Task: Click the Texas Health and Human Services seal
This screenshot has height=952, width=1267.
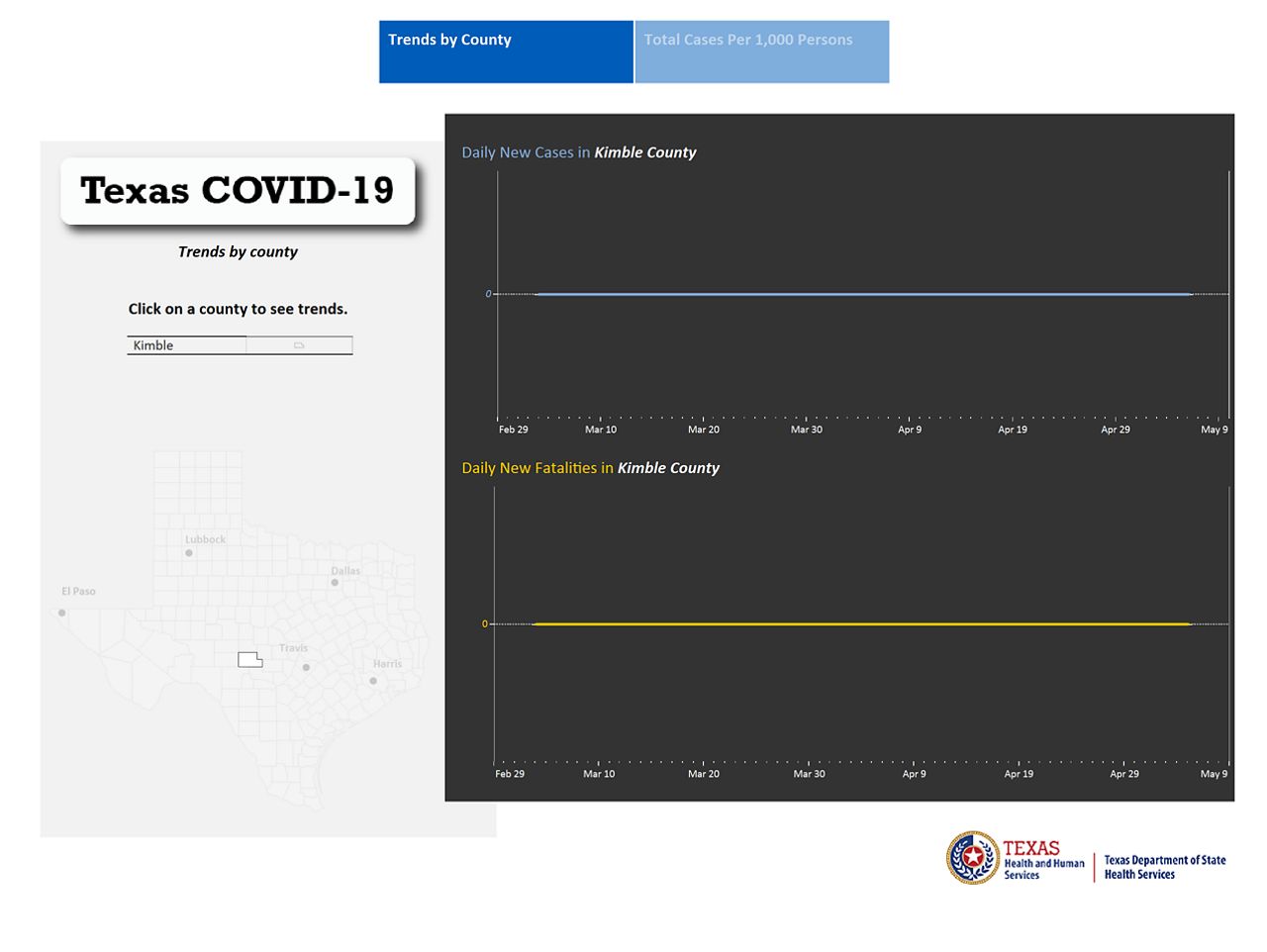Action: [x=973, y=857]
